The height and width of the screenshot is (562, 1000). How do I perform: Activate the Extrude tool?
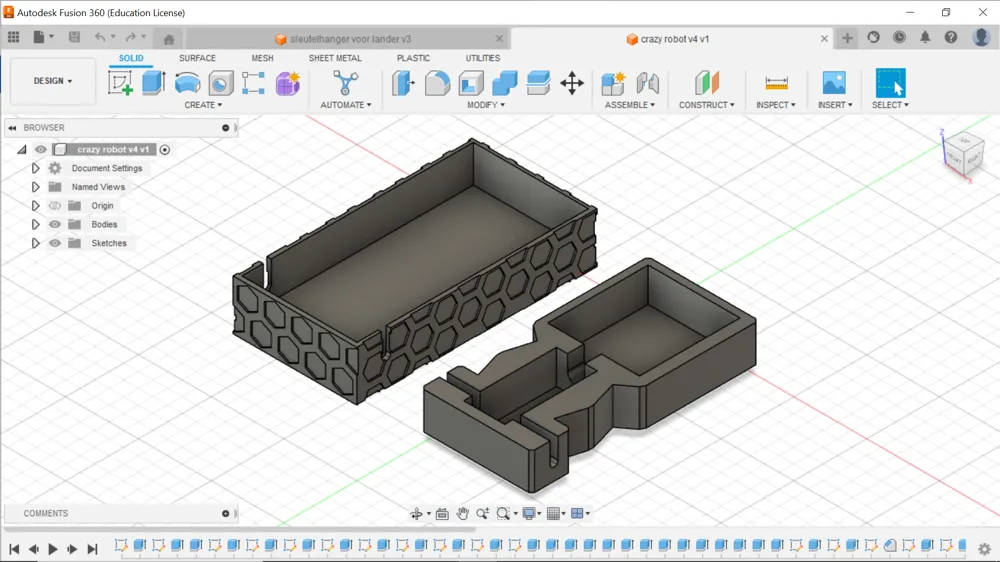tap(154, 83)
